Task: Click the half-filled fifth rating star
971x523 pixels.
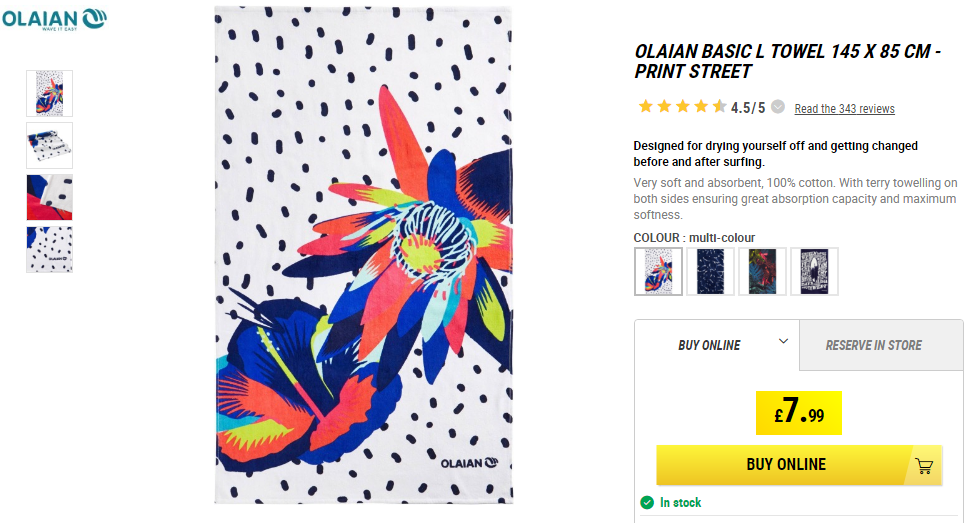Action: [719, 106]
